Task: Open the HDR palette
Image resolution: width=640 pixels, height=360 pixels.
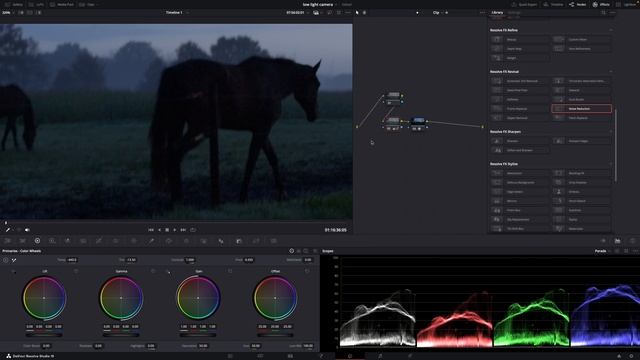Action: click(x=52, y=241)
